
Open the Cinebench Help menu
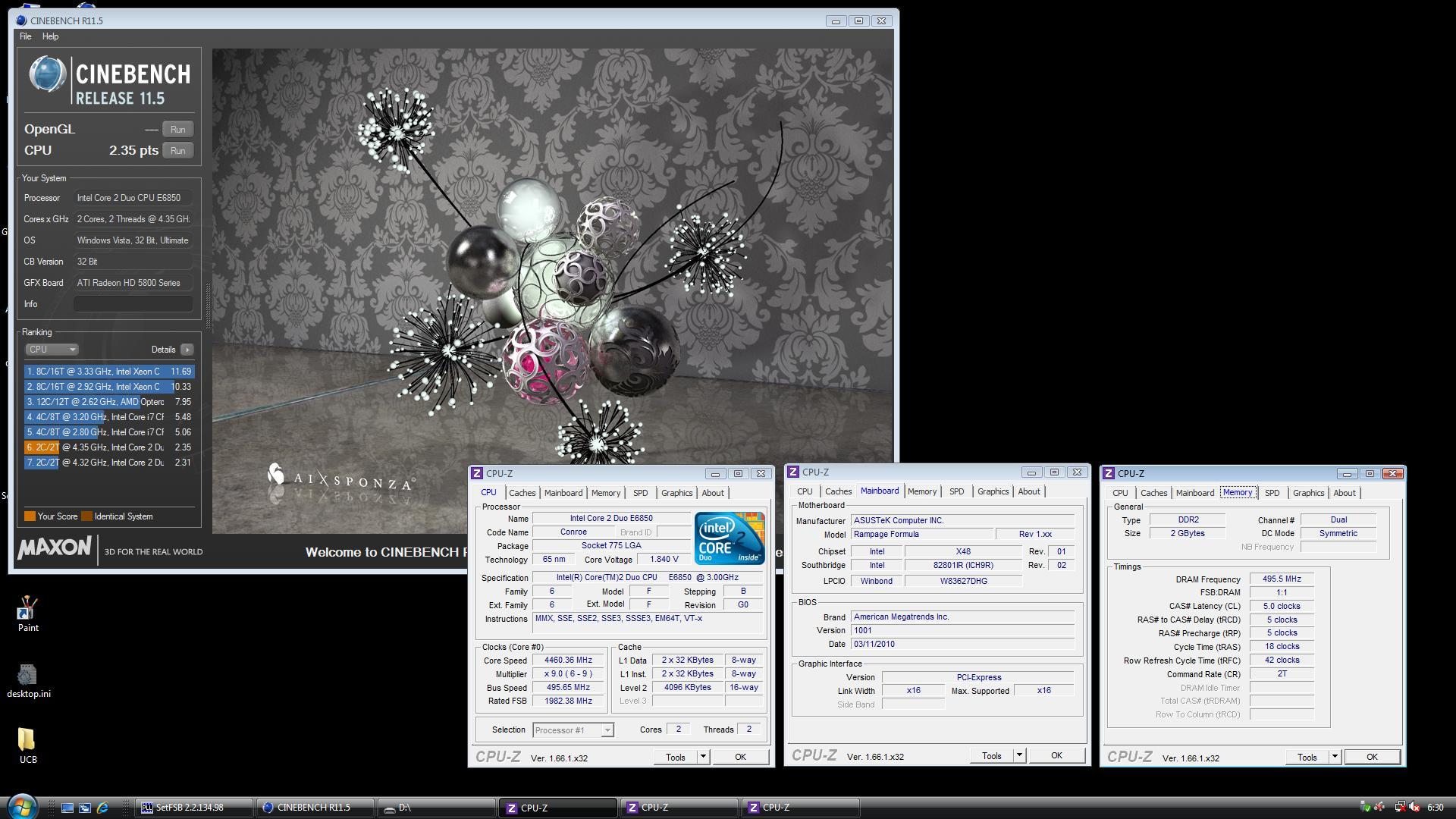(50, 36)
